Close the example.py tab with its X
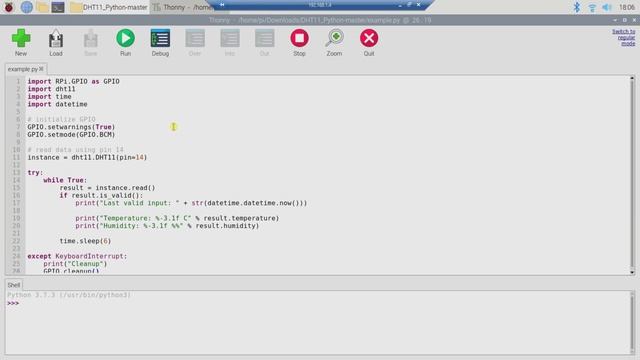The height and width of the screenshot is (360, 640). [x=41, y=69]
